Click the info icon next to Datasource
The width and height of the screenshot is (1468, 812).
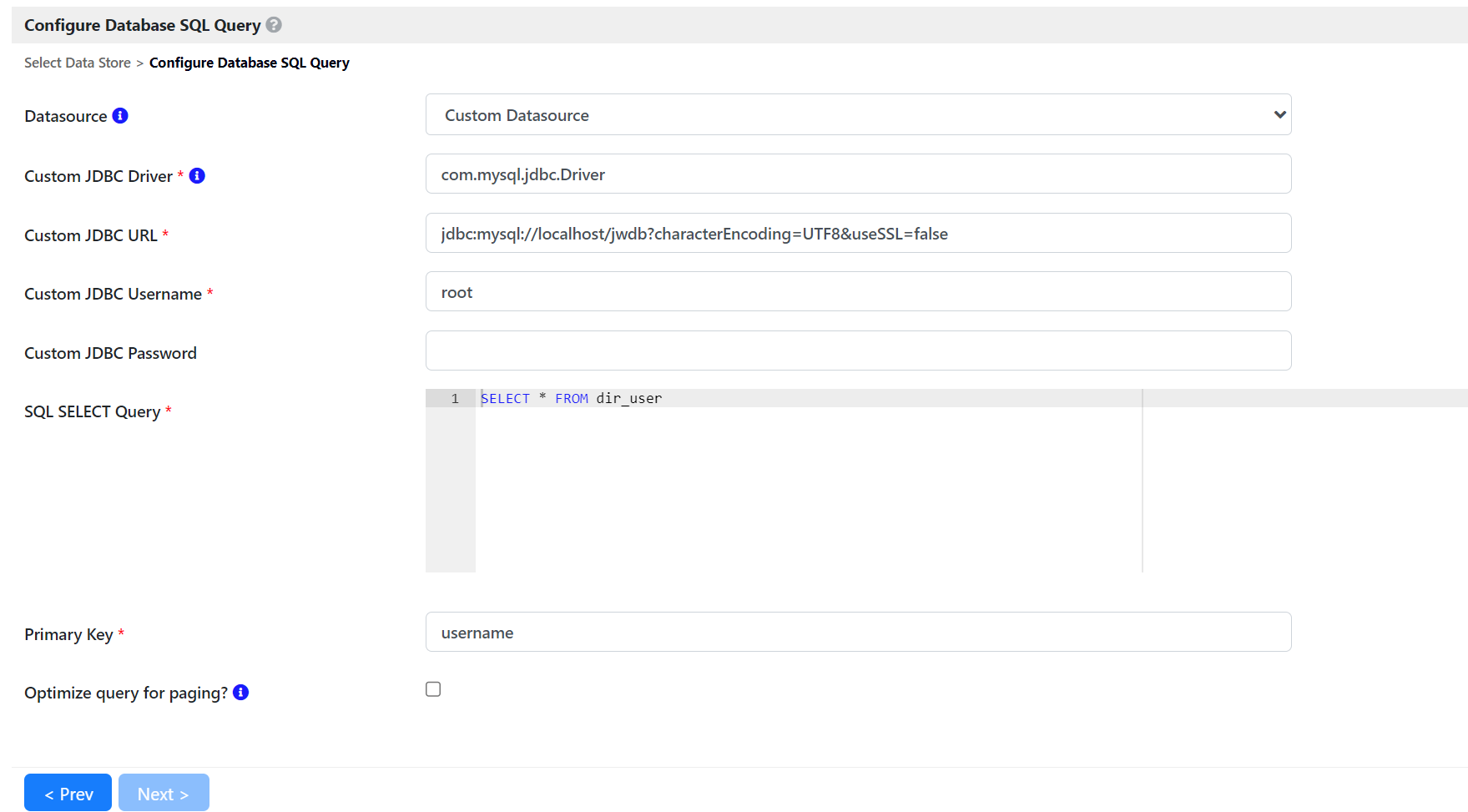pyautogui.click(x=120, y=116)
